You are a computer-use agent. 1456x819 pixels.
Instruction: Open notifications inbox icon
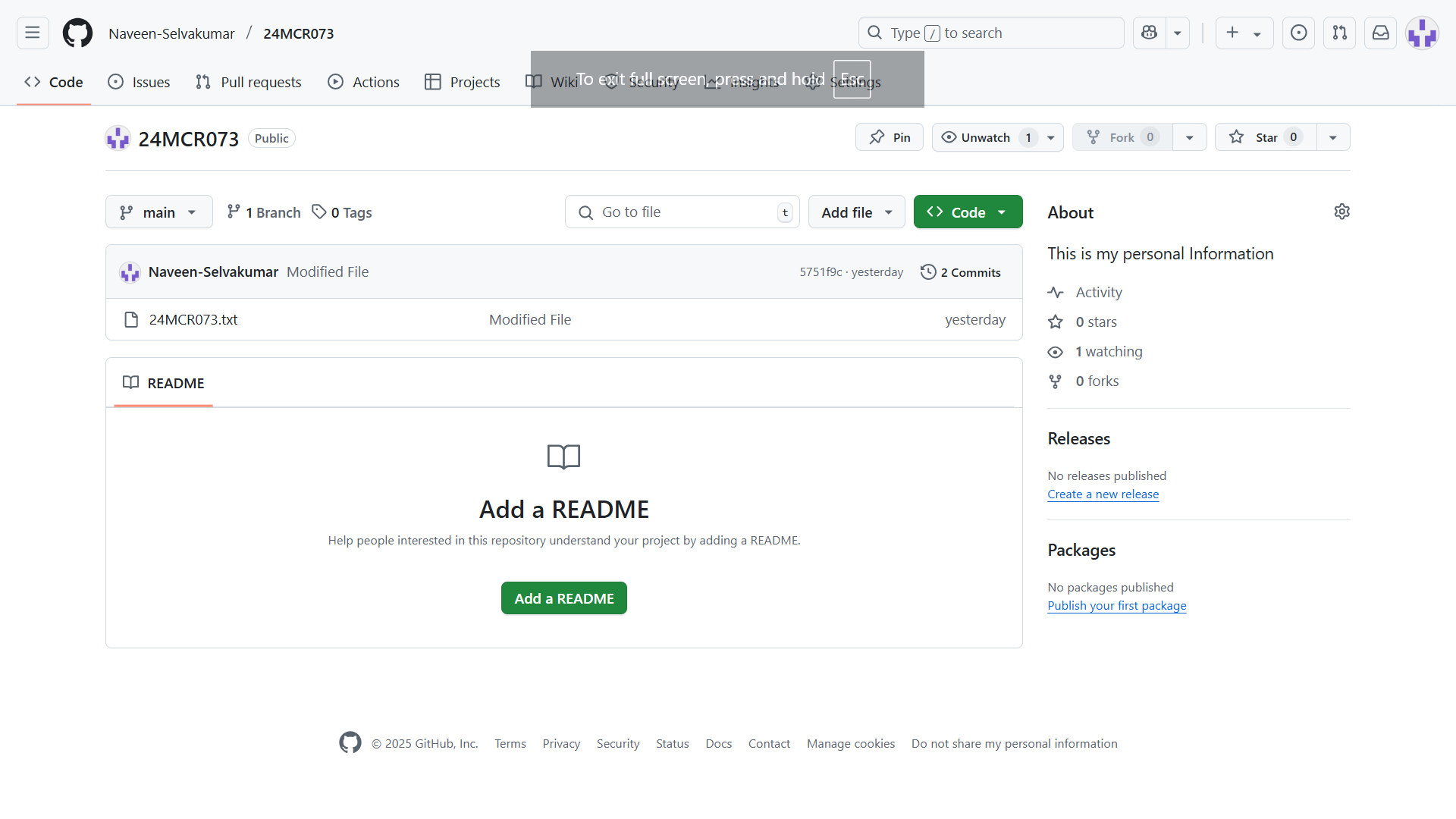[1381, 33]
